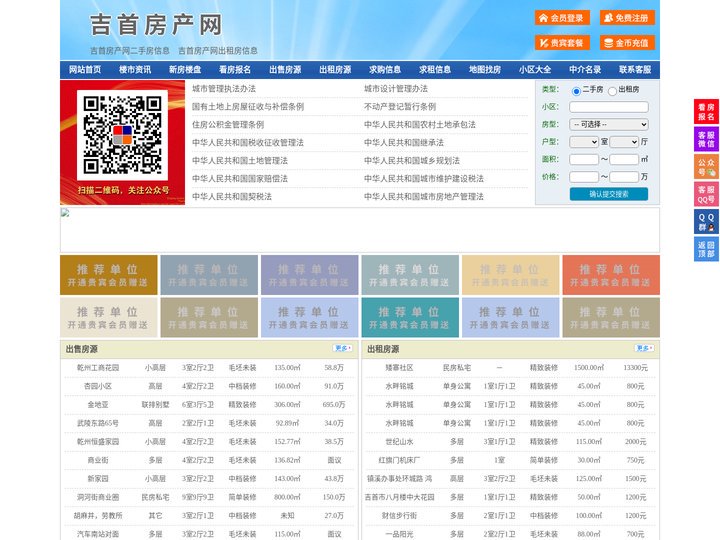
Task: Focus the maximum 价格 input field
Action: coord(624,177)
